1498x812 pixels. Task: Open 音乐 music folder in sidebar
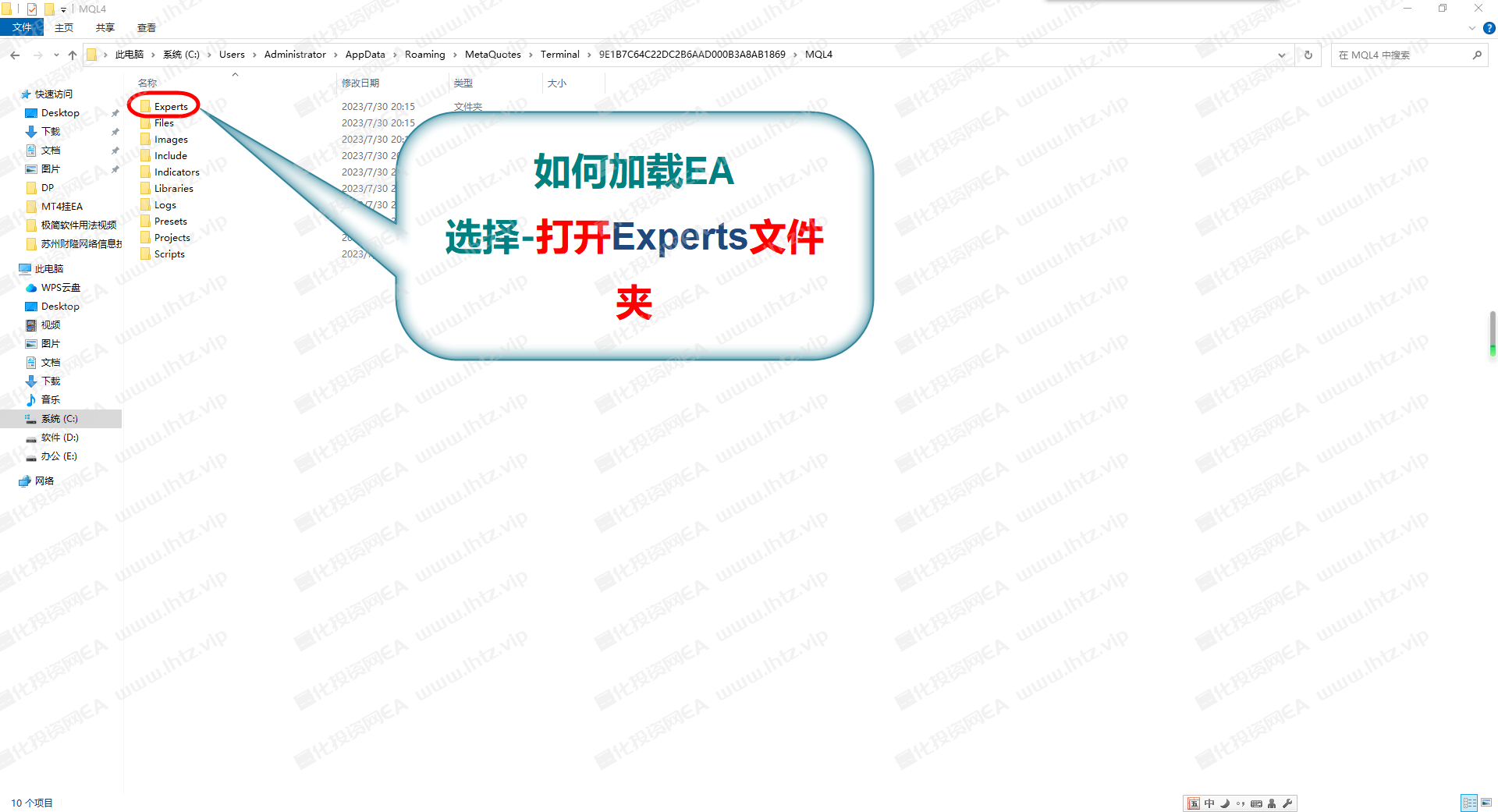click(x=51, y=400)
